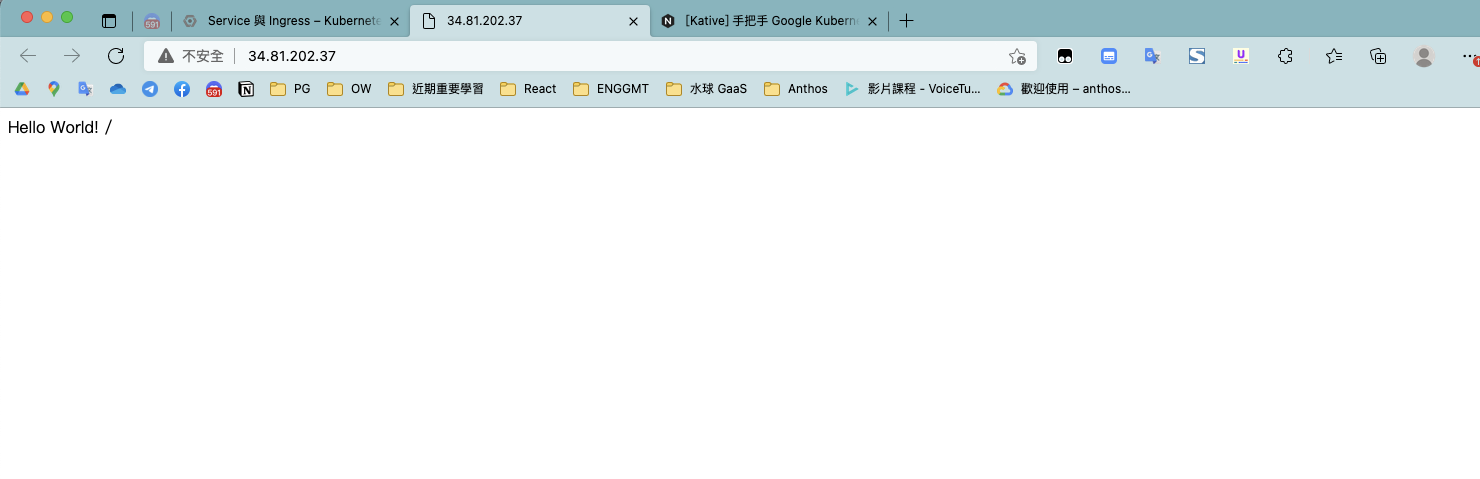Open Google Translate extension in toolbar
Screen dimensions: 1480x479
(x=1152, y=56)
